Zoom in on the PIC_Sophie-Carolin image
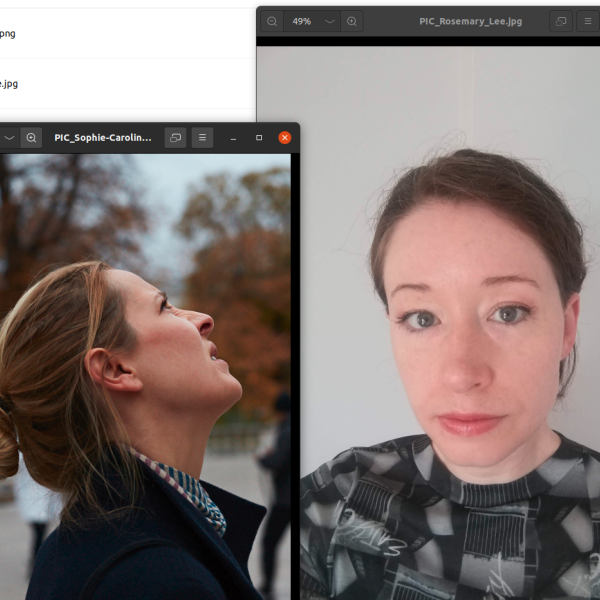 coord(31,138)
